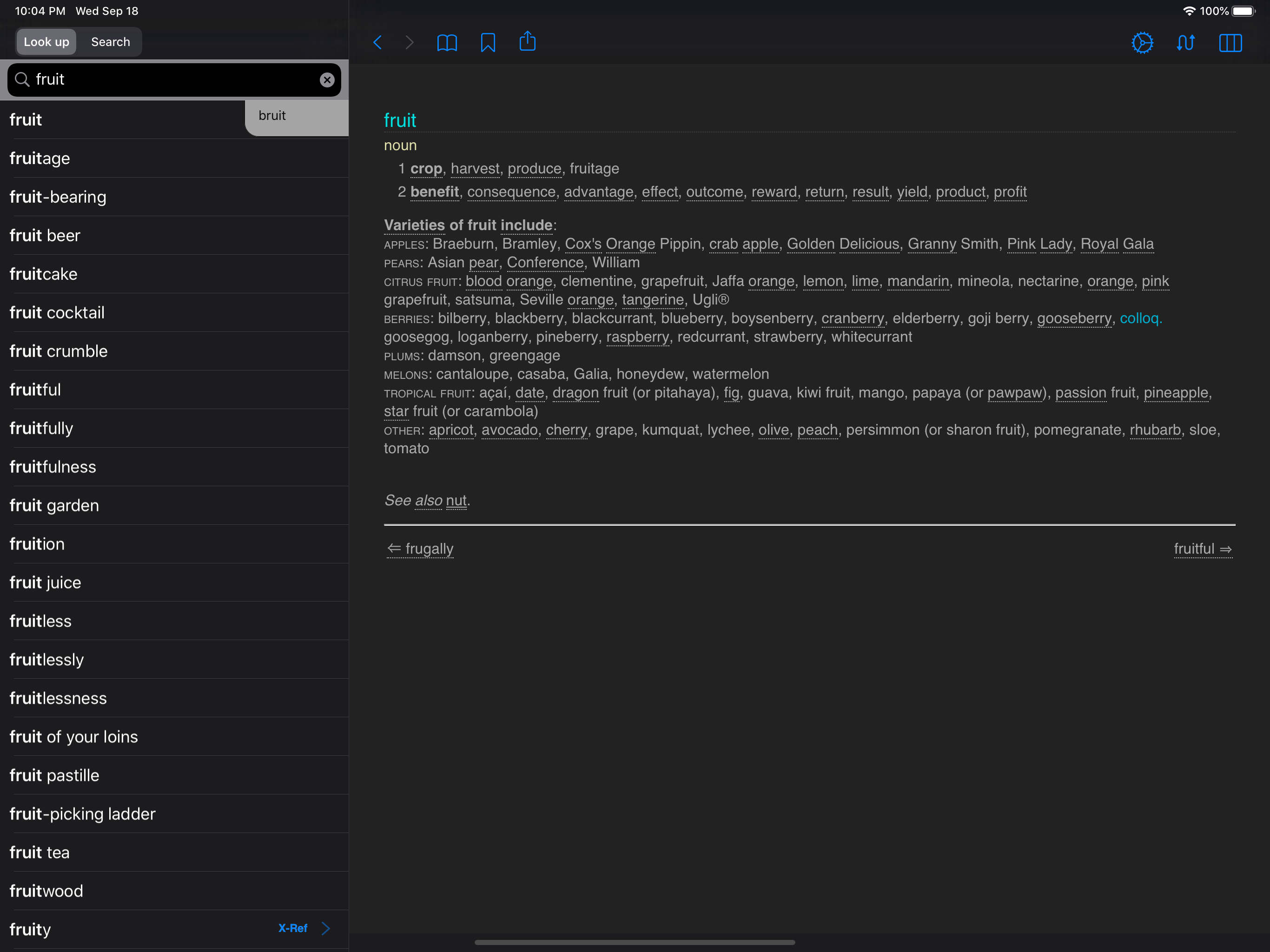Expand X-Ref chevron beside fruity
This screenshot has width=1270, height=952.
325,928
